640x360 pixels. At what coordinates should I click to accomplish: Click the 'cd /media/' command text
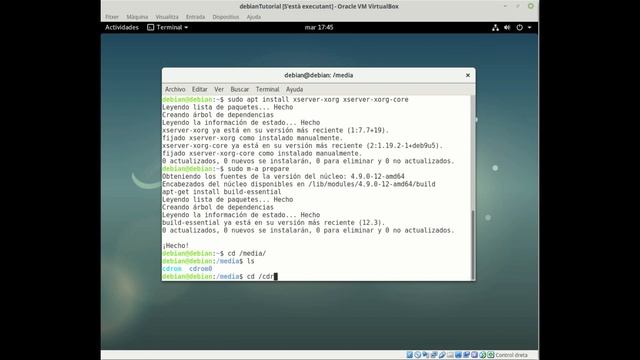(247, 253)
